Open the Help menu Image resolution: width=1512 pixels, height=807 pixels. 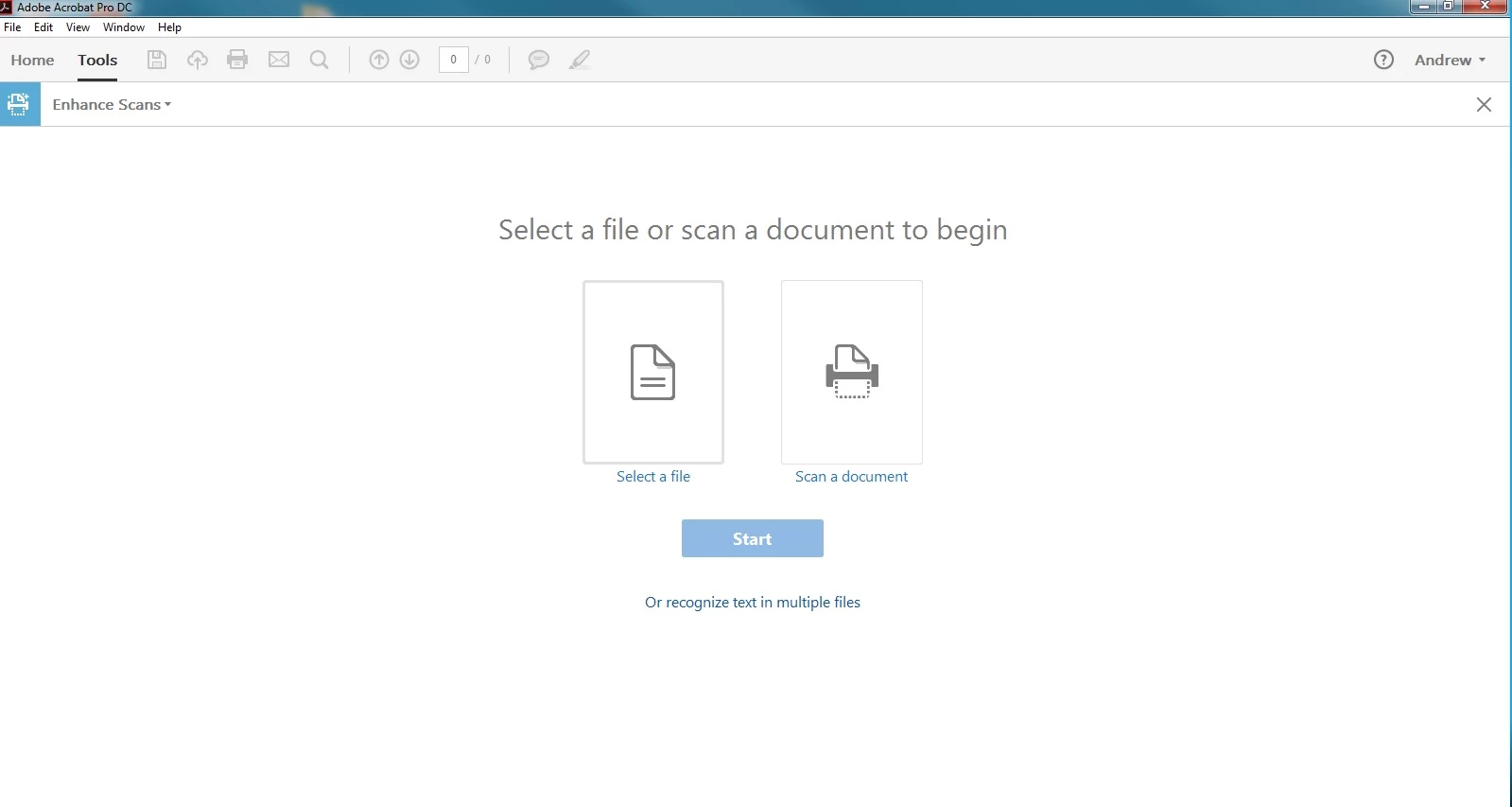point(169,27)
